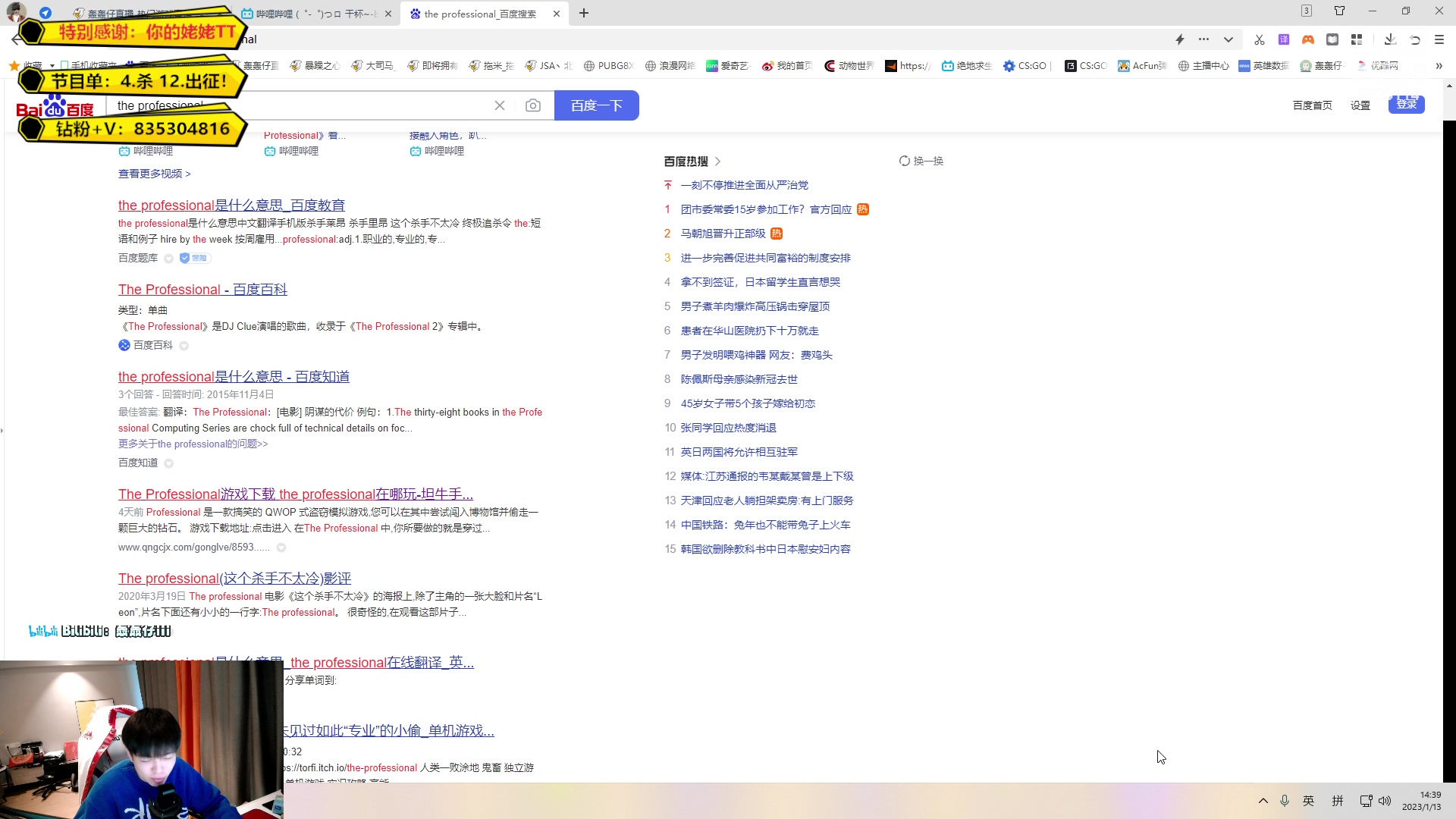Open the 我的首页 Weibo bookmark
1456x819 pixels.
(787, 66)
